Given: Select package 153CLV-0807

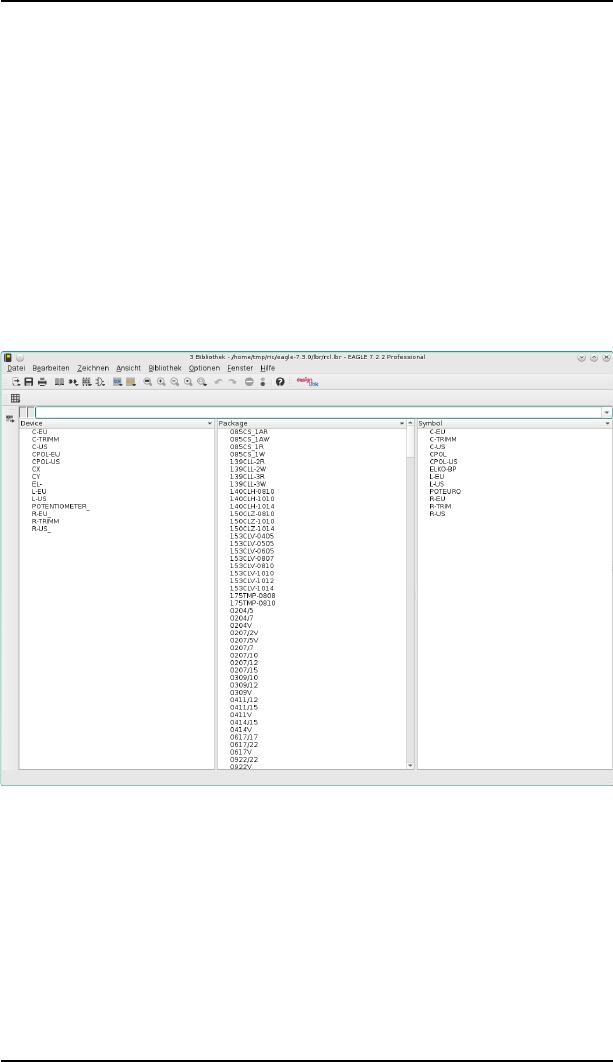Looking at the screenshot, I should (252, 558).
